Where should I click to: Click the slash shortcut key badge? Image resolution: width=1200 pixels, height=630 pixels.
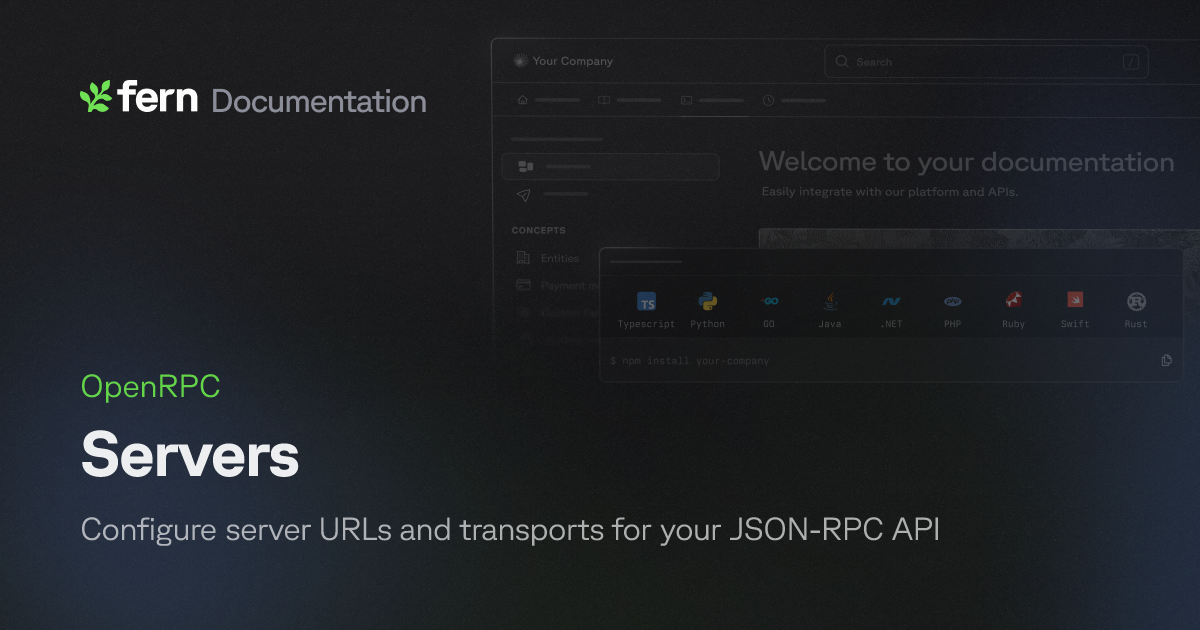click(1131, 62)
